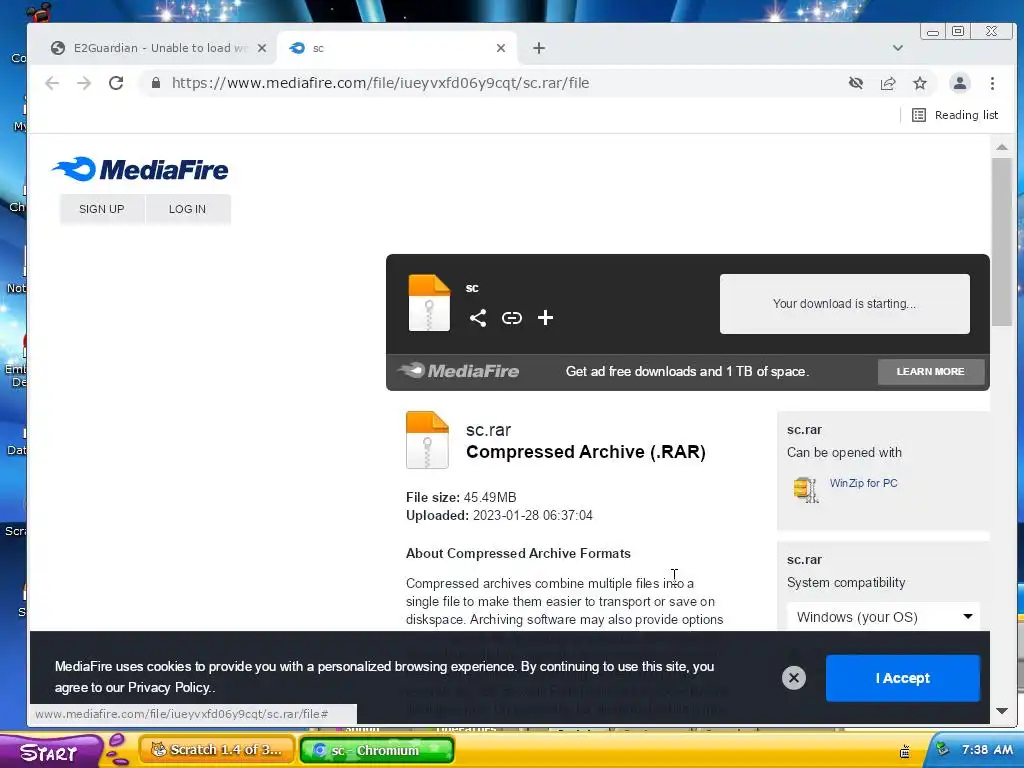Go to MediaFire home via the logo
1024x768 pixels.
coord(140,169)
